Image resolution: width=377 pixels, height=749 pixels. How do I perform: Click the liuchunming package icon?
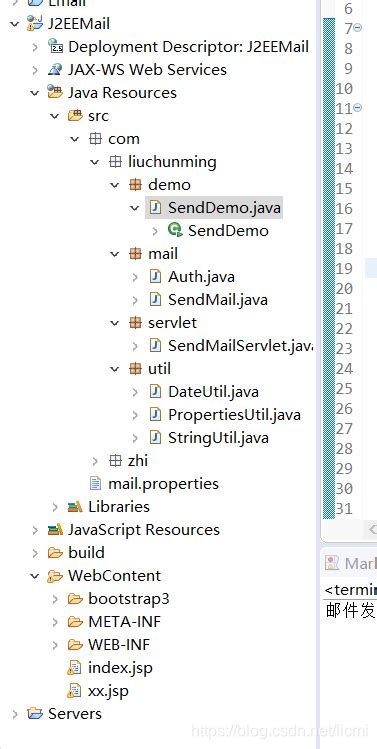coord(115,162)
